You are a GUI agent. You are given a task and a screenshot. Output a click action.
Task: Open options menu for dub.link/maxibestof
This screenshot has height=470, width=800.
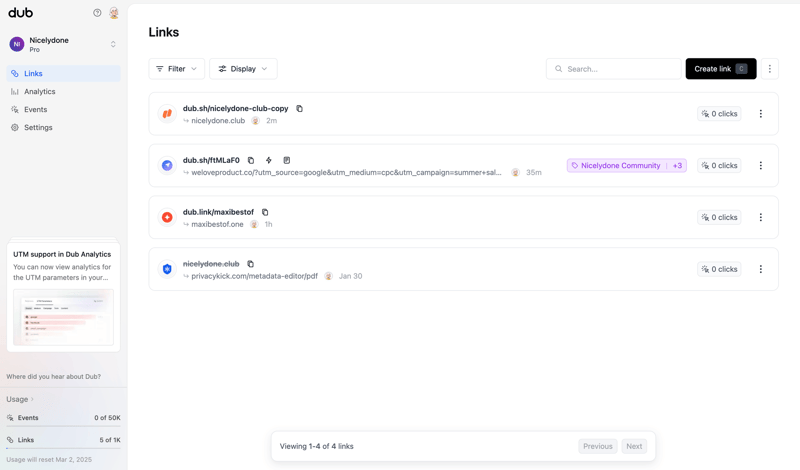click(x=760, y=217)
